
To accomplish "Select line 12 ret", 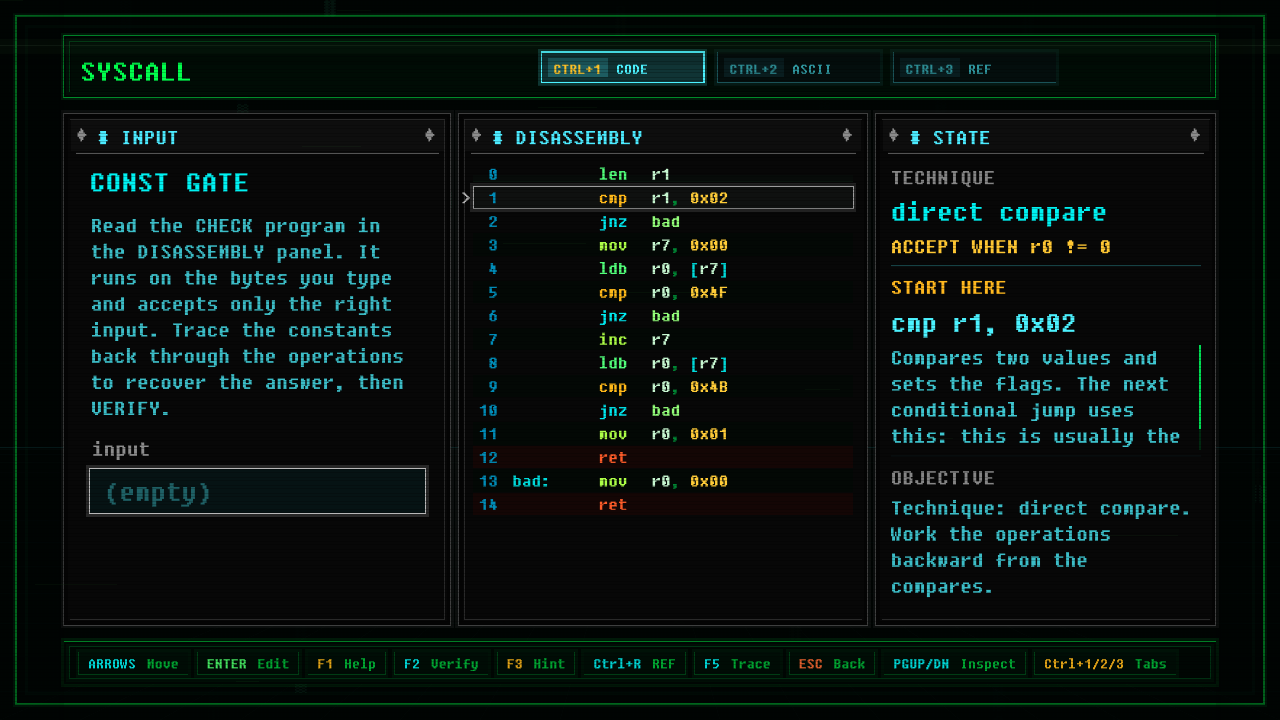I will [663, 458].
